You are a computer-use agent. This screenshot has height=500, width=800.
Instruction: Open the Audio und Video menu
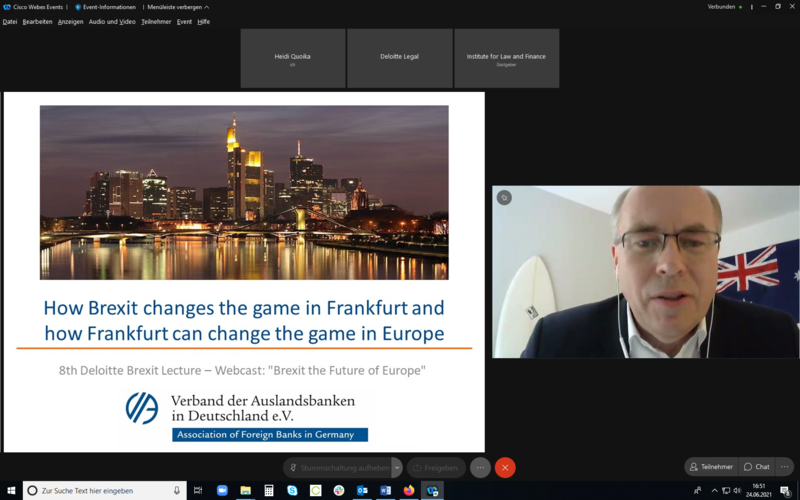coord(112,22)
